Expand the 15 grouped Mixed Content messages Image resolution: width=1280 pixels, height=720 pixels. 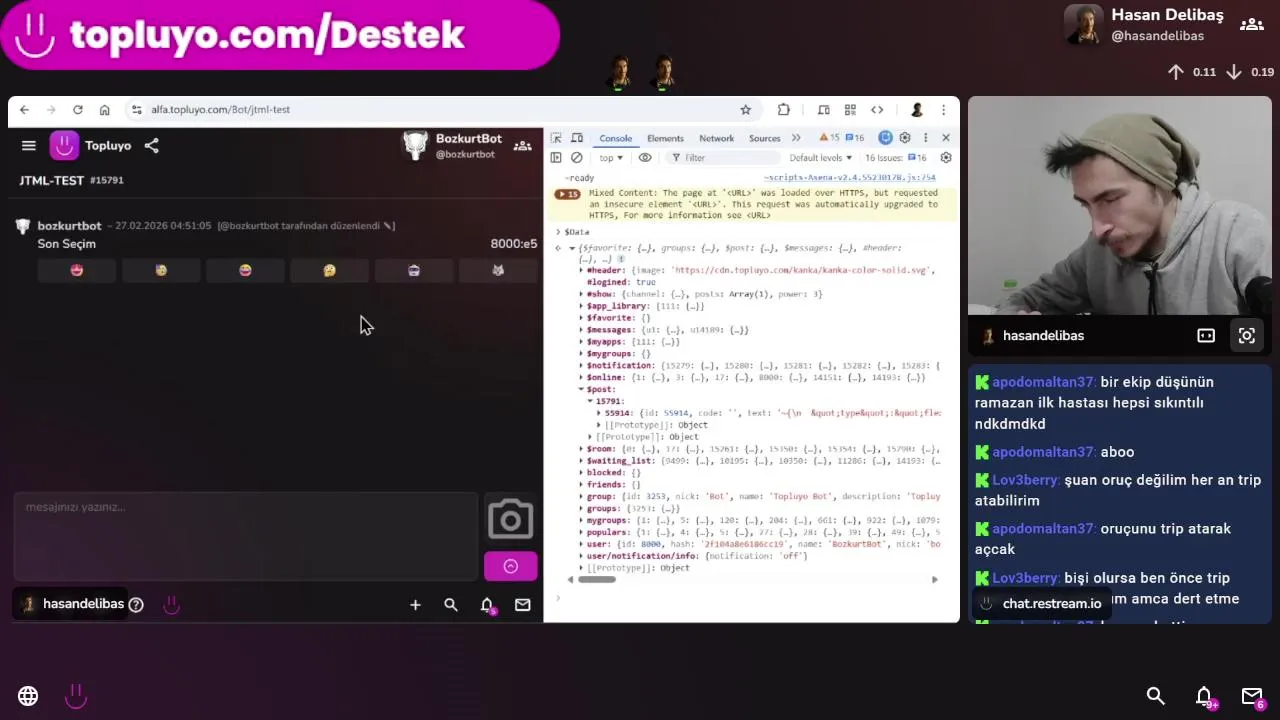567,194
